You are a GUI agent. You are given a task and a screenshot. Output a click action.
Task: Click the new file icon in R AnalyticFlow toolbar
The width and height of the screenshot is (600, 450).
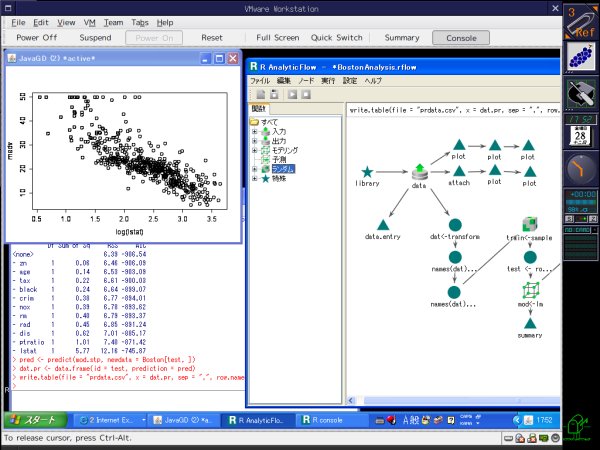tap(261, 94)
